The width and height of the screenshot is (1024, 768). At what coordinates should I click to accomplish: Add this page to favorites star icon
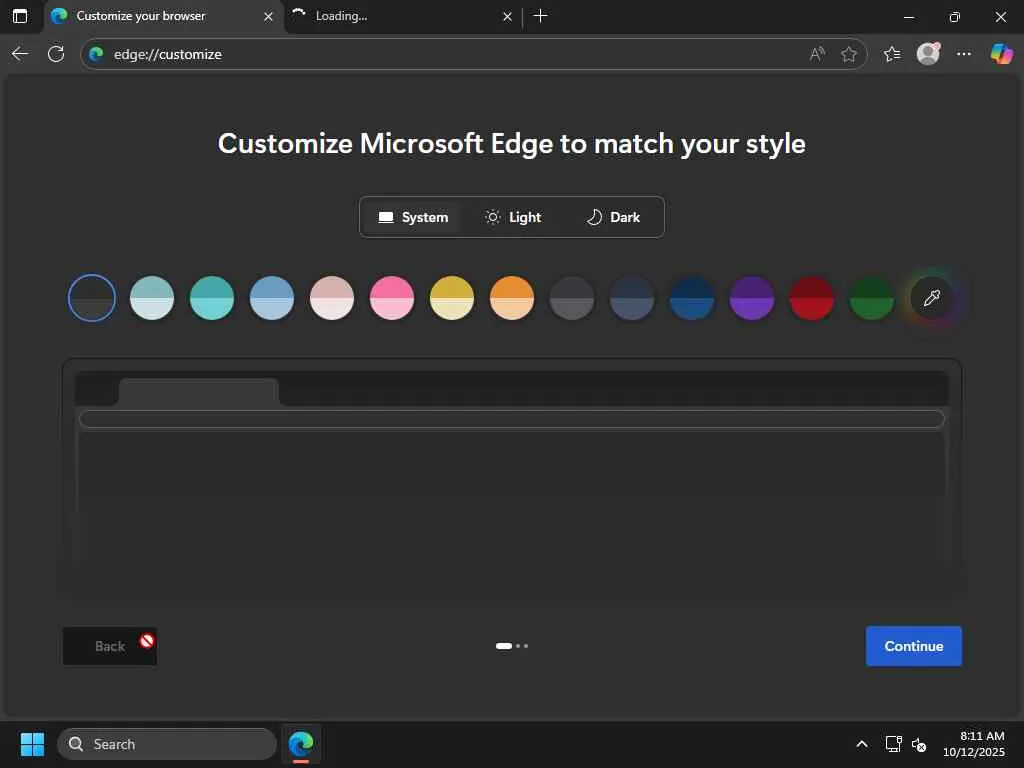[x=849, y=54]
